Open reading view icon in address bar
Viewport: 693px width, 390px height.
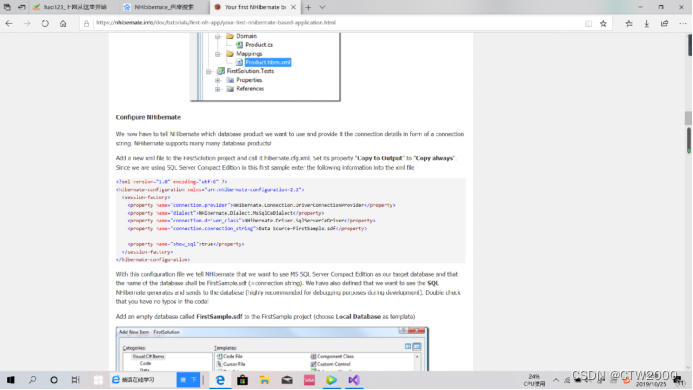pos(588,24)
